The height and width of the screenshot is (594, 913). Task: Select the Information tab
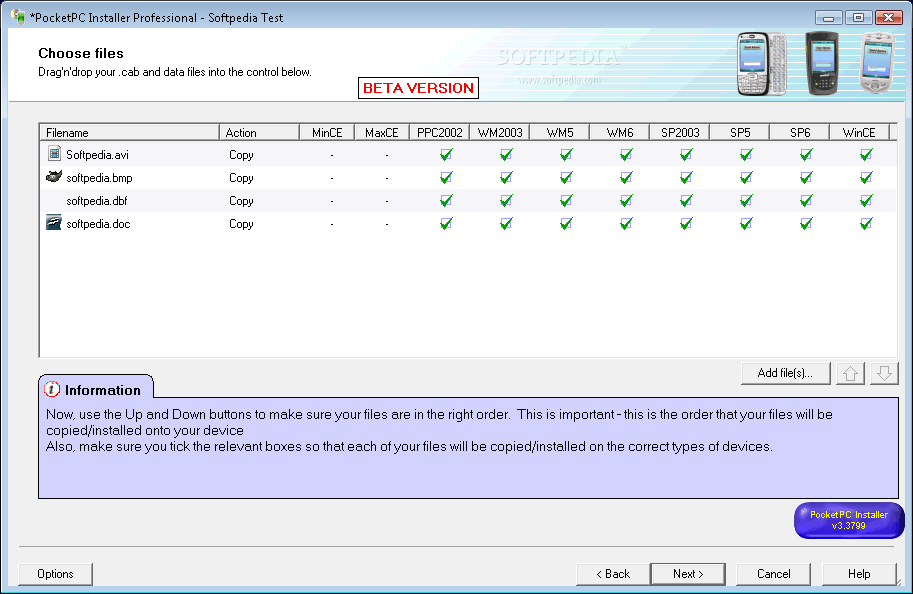coord(96,387)
